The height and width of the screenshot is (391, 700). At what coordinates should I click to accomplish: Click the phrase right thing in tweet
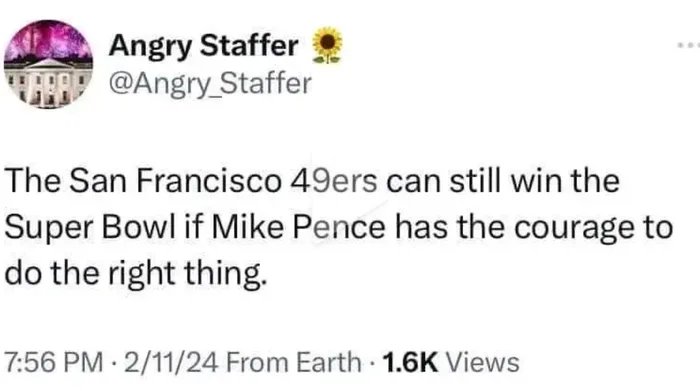click(188, 274)
